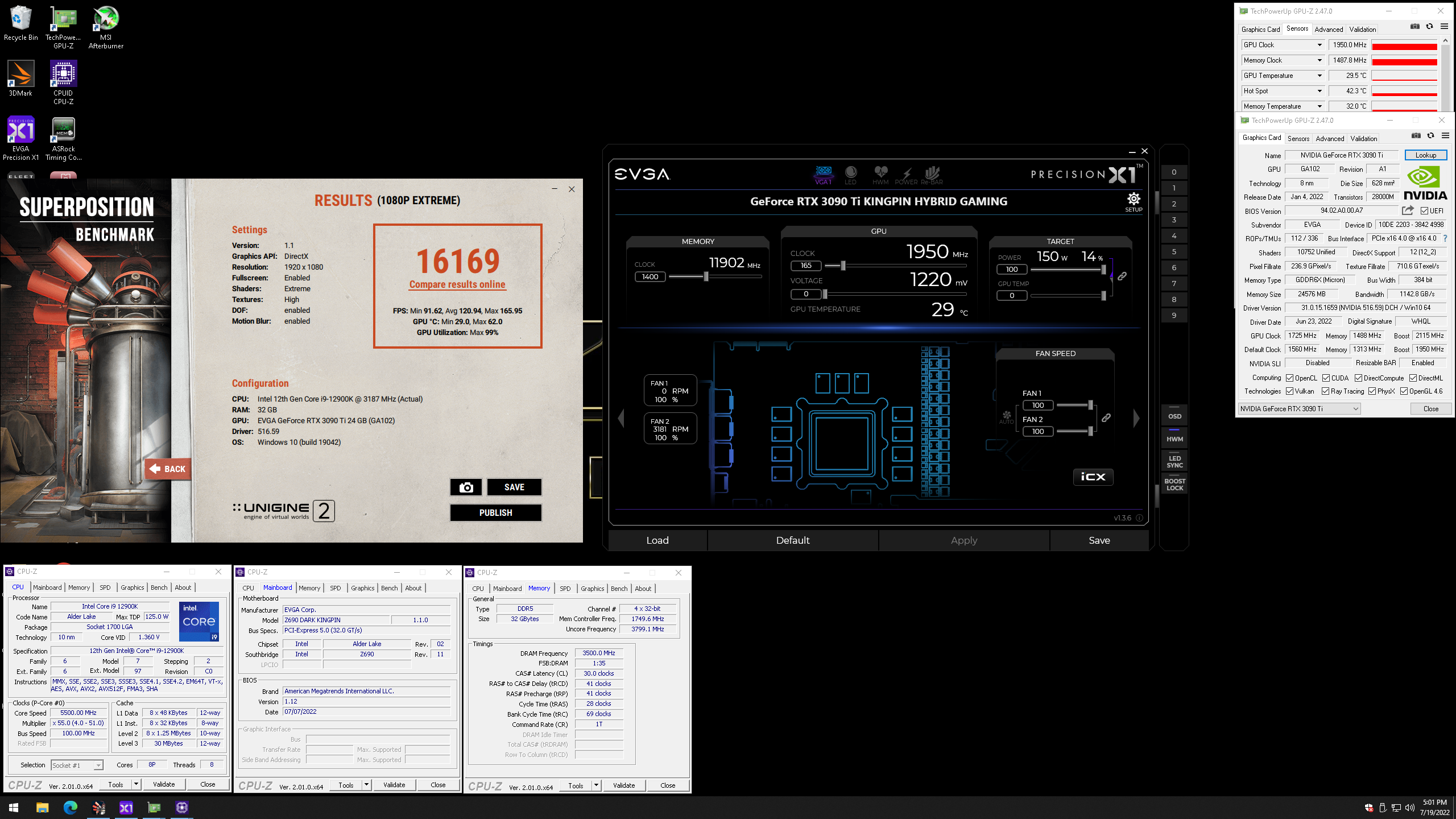Expand the Hot Spot sensor dropdown

(1319, 91)
